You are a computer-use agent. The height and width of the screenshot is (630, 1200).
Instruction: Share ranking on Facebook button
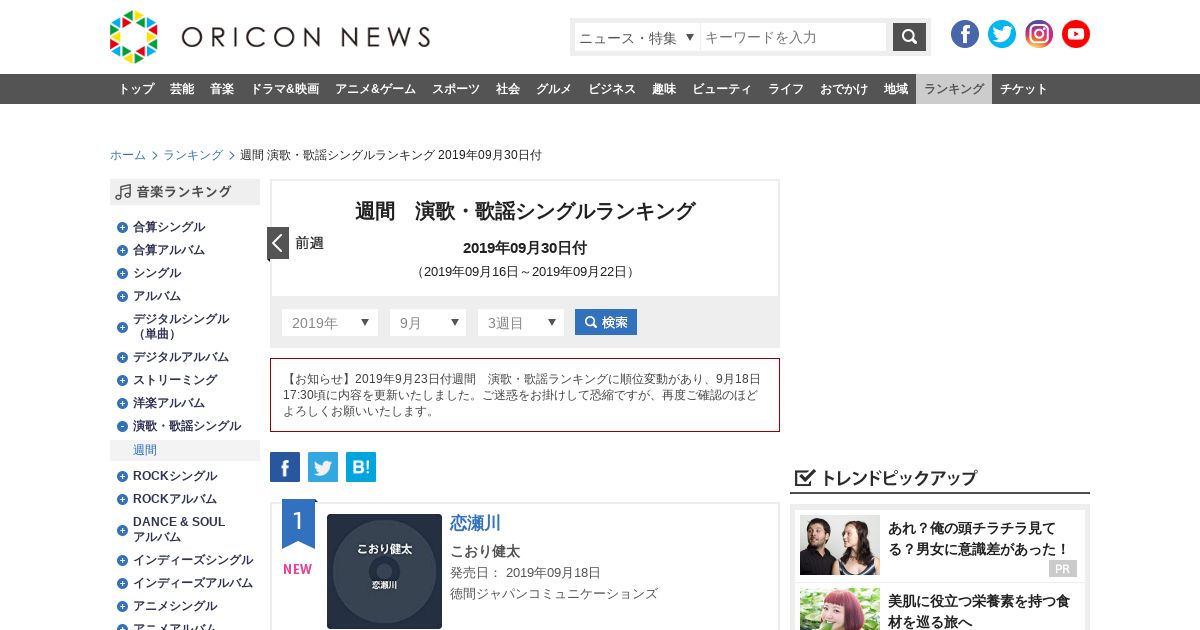[285, 467]
